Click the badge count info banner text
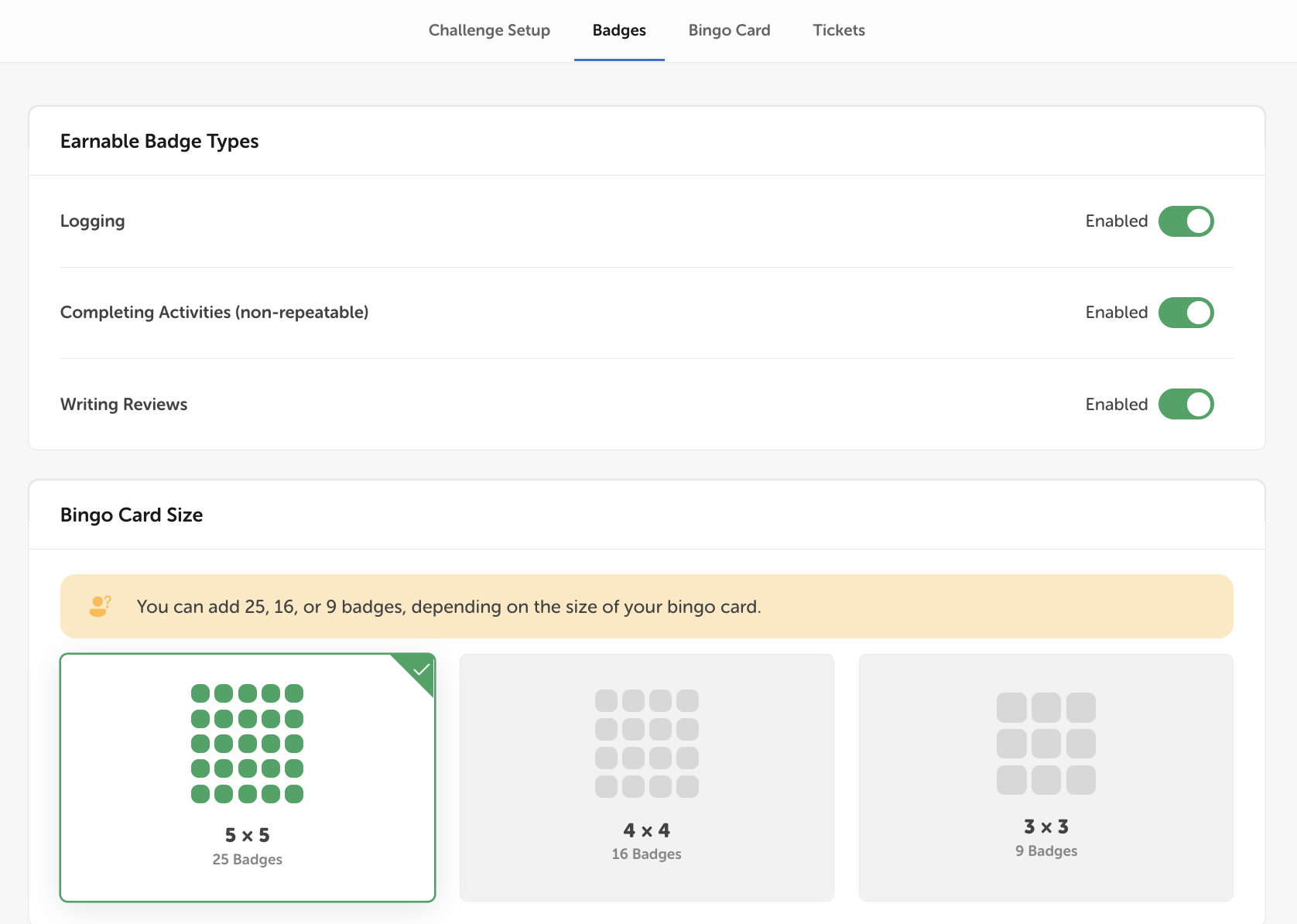Viewport: 1297px width, 924px height. [x=449, y=607]
